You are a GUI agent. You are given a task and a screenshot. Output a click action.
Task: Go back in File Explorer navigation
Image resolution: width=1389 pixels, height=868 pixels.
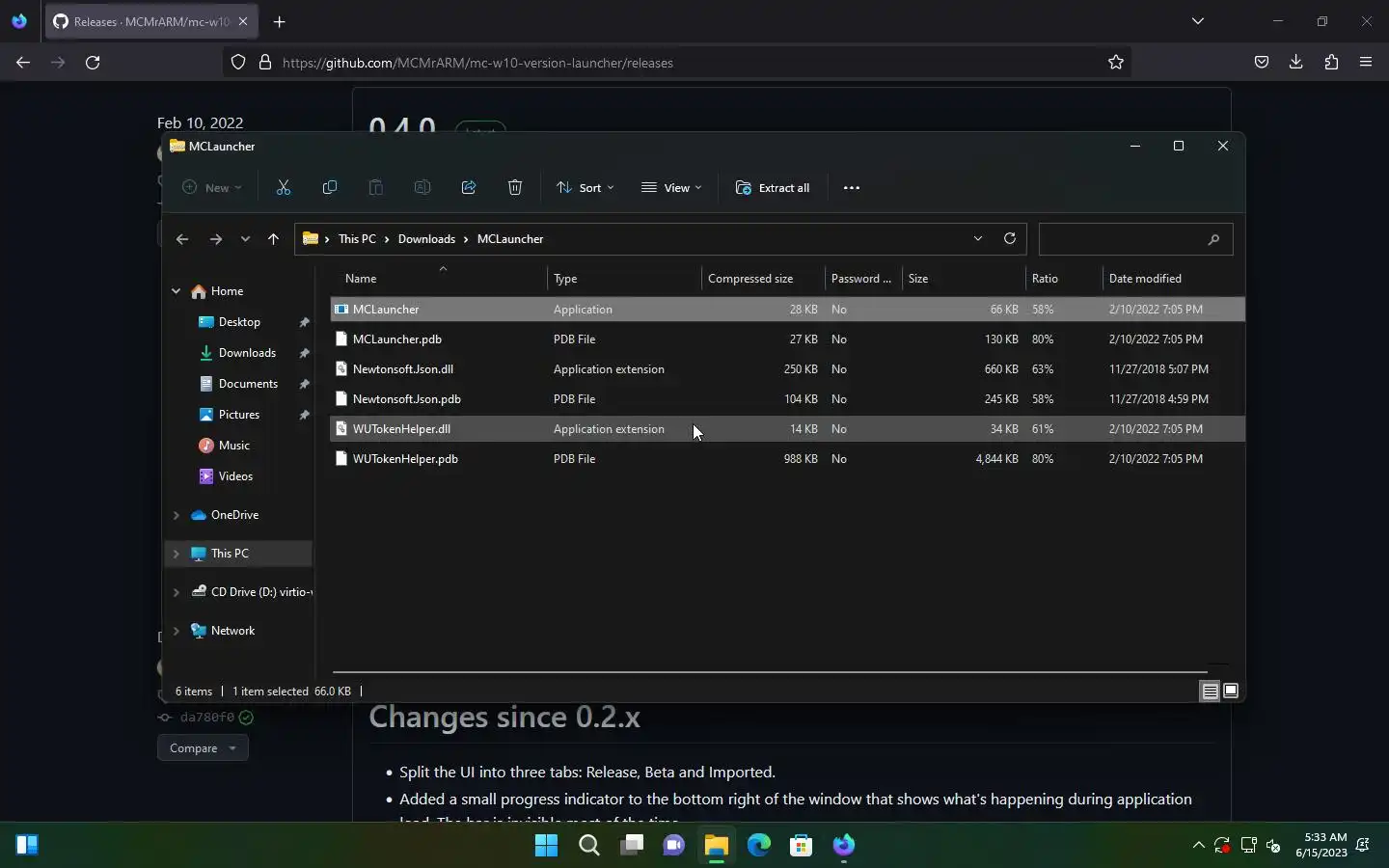[x=182, y=239]
